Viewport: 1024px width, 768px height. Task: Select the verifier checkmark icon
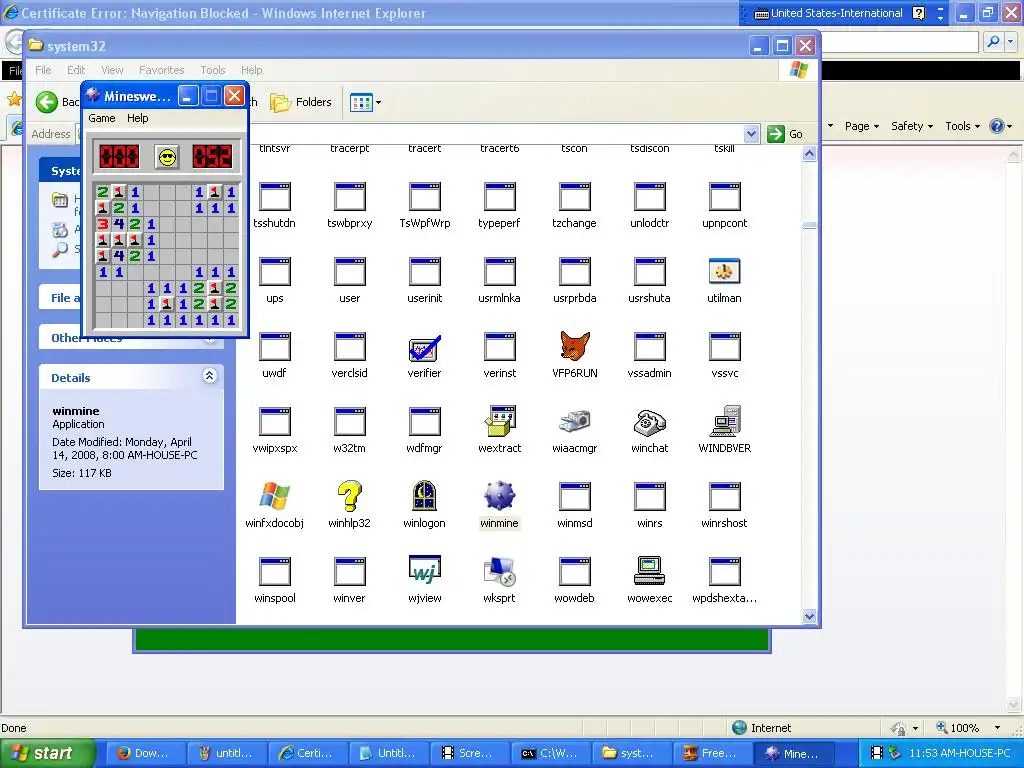point(424,348)
